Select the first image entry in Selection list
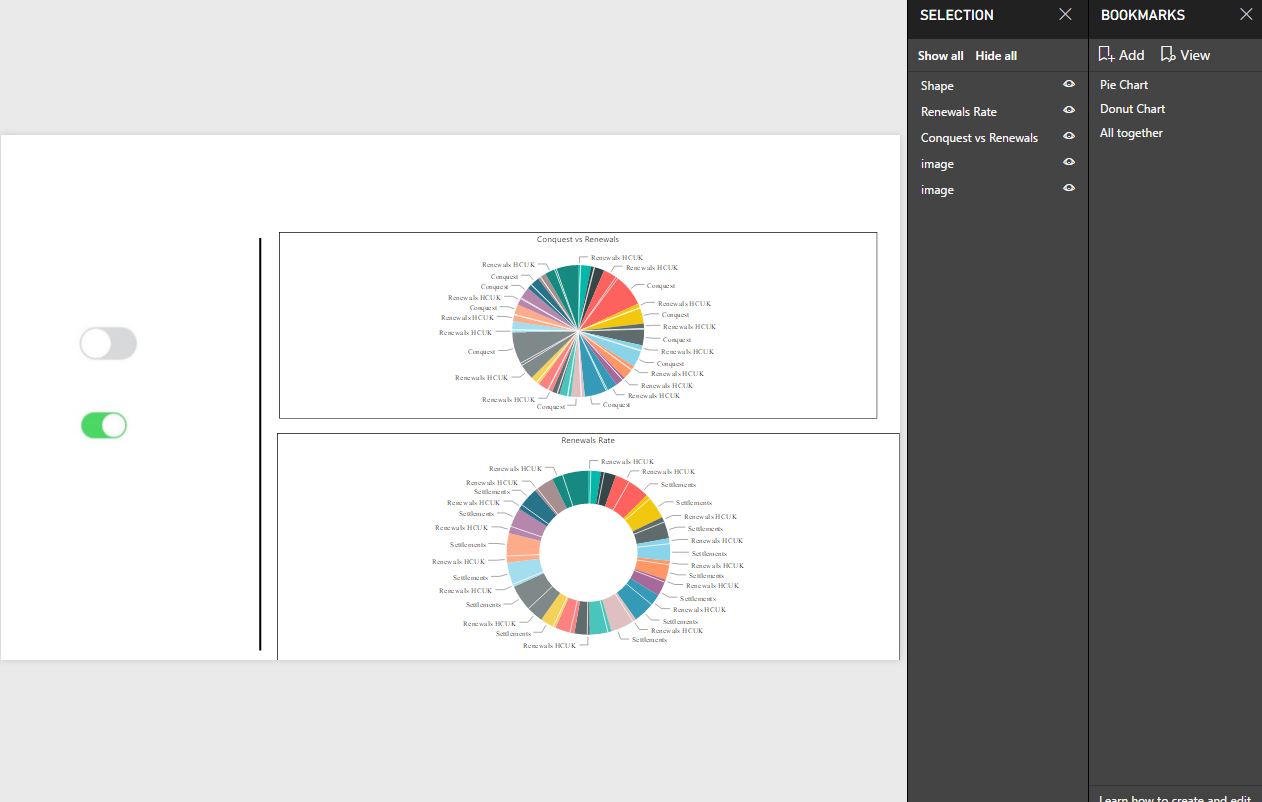Image resolution: width=1262 pixels, height=802 pixels. 937,164
